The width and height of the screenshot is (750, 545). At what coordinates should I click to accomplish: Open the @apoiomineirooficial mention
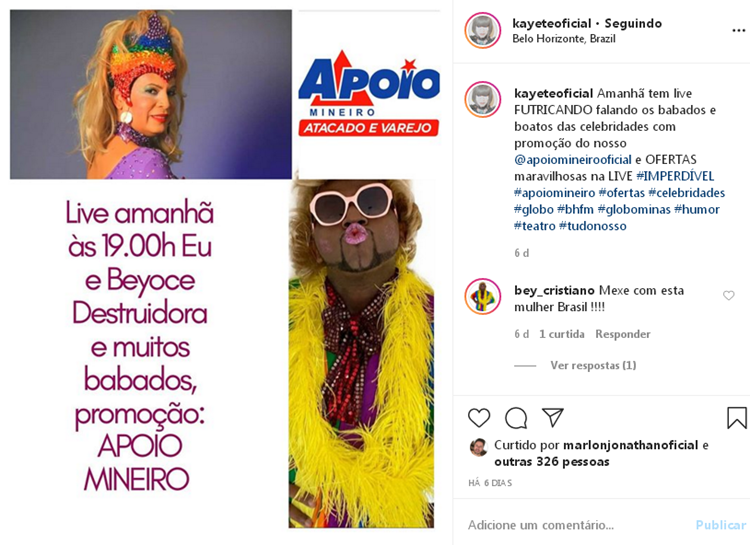[x=573, y=159]
